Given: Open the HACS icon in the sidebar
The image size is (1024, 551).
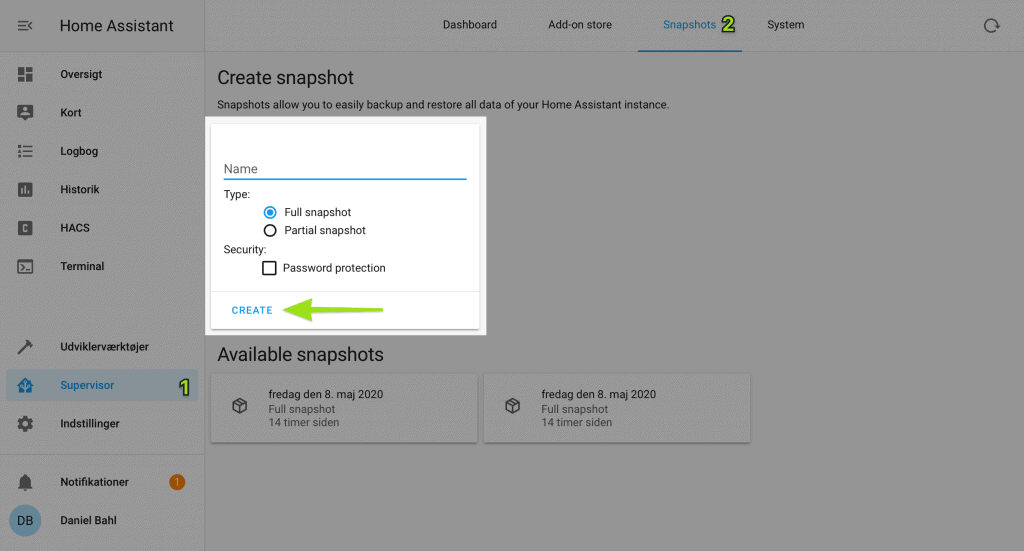Looking at the screenshot, I should 25,228.
